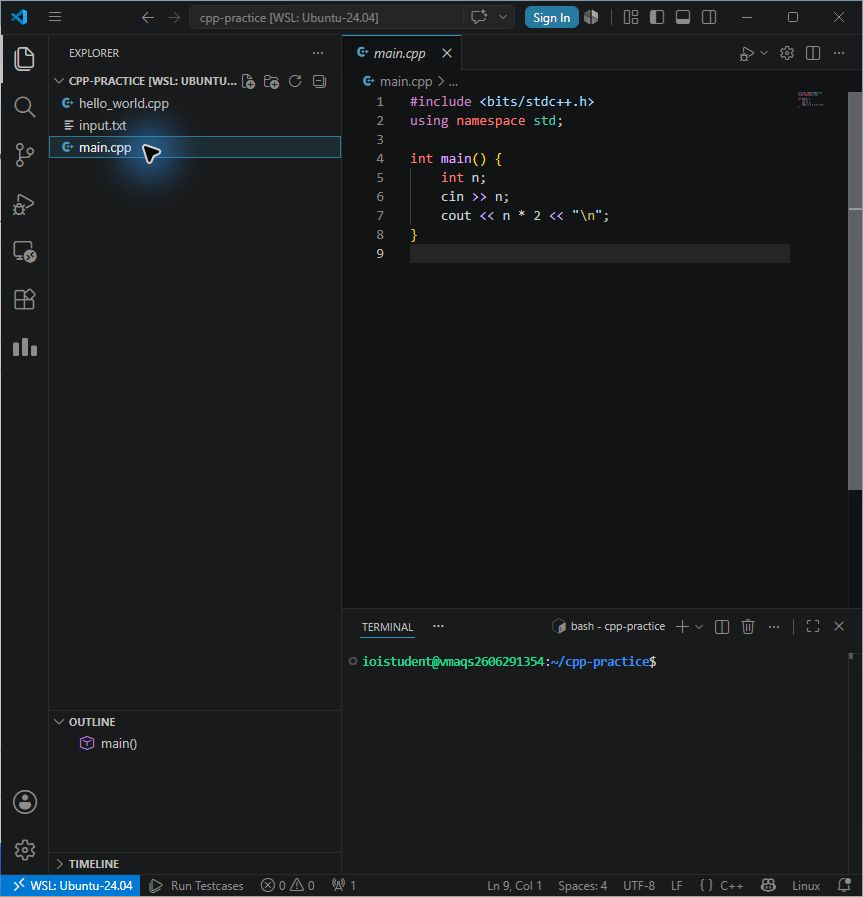The height and width of the screenshot is (897, 863).
Task: Open the Run and Debug view
Action: click(24, 204)
